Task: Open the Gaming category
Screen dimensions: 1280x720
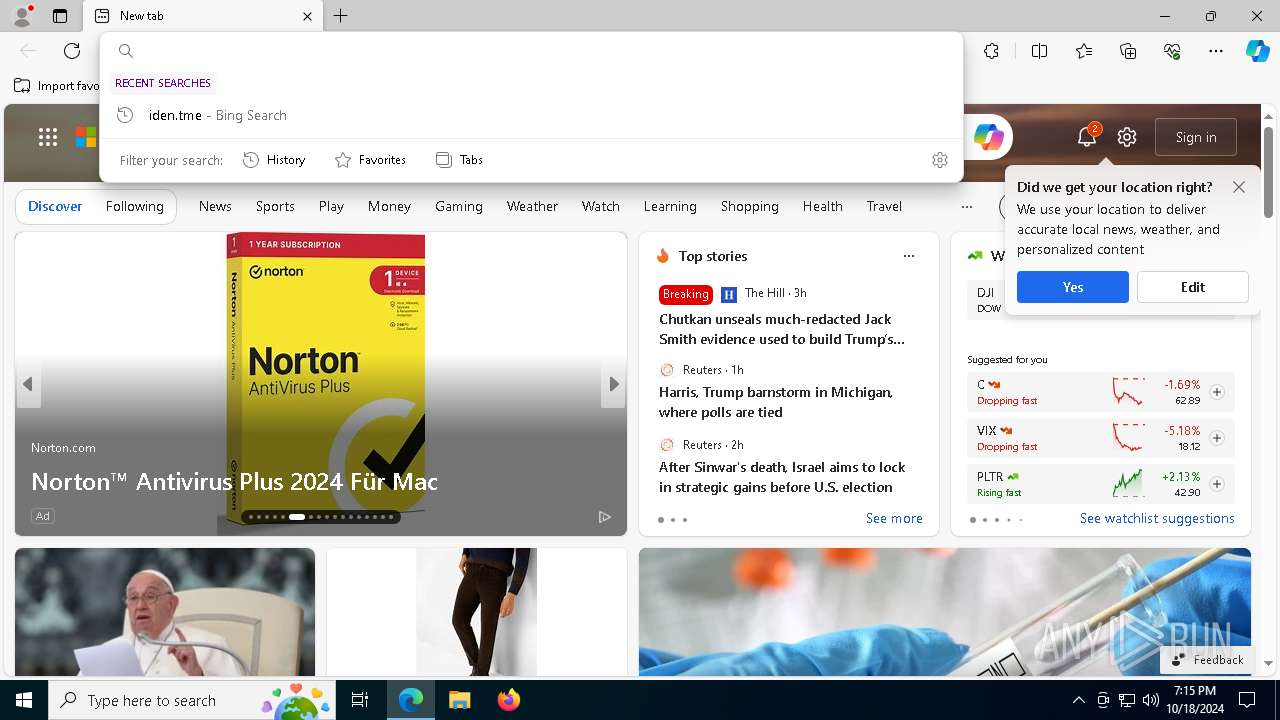Action: point(459,206)
